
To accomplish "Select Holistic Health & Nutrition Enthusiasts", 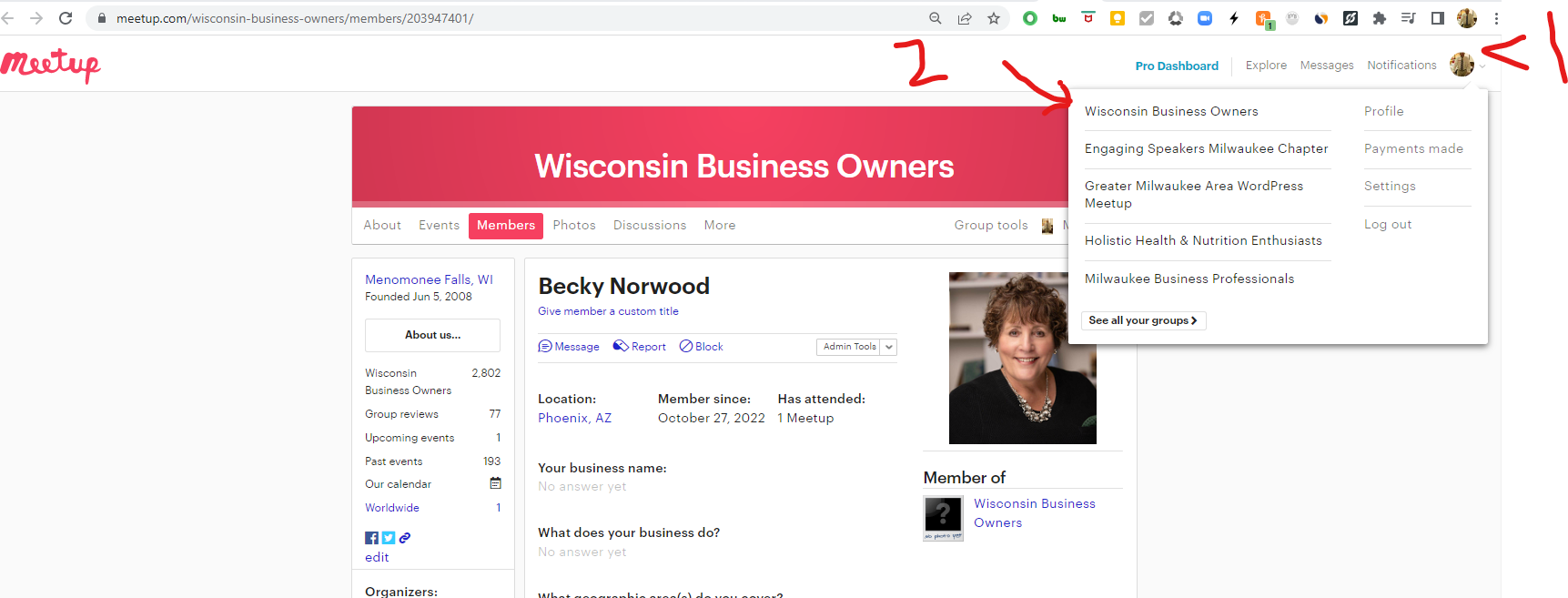I will coord(1203,240).
